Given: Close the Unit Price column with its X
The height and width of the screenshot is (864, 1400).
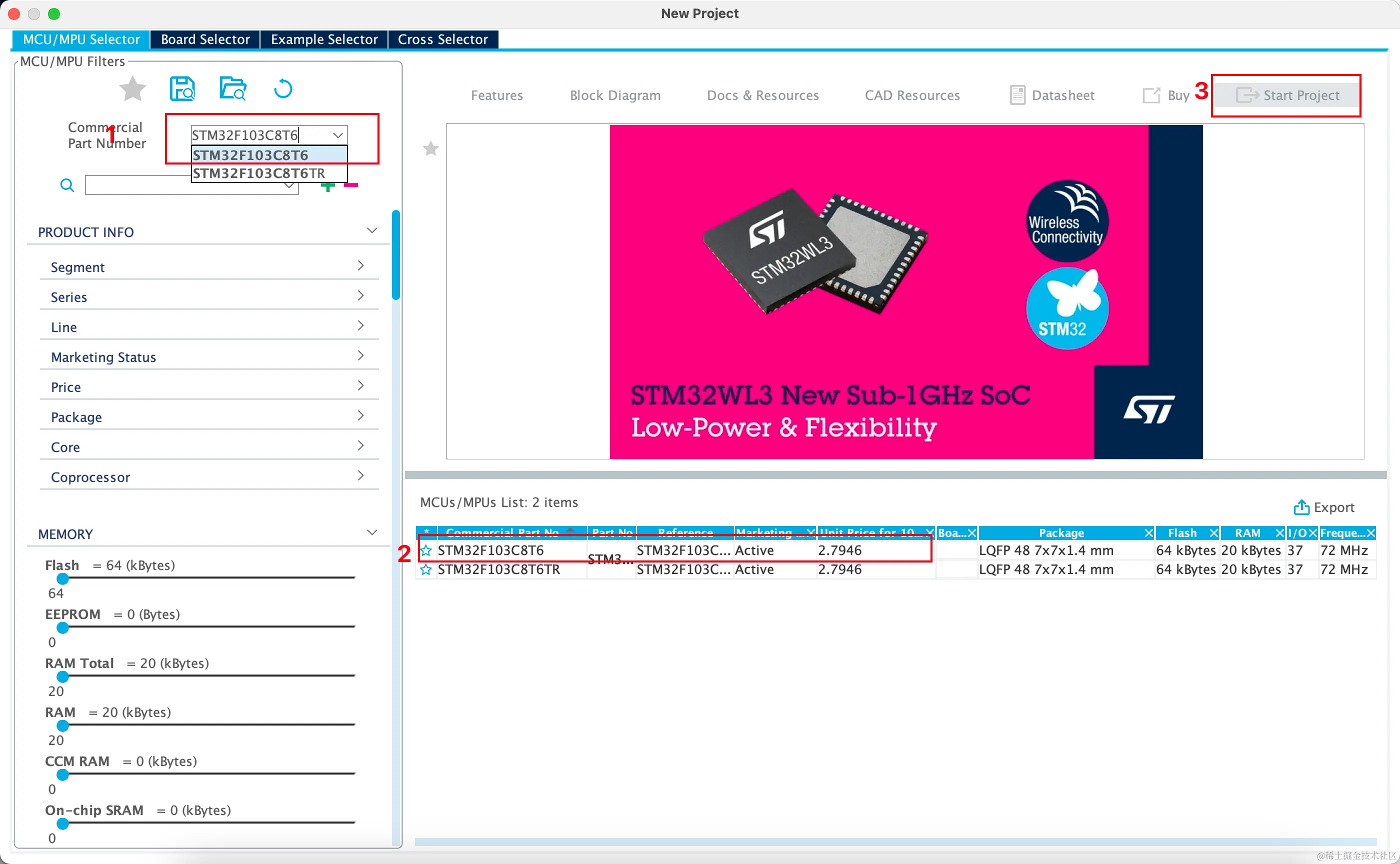Looking at the screenshot, I should click(x=930, y=533).
